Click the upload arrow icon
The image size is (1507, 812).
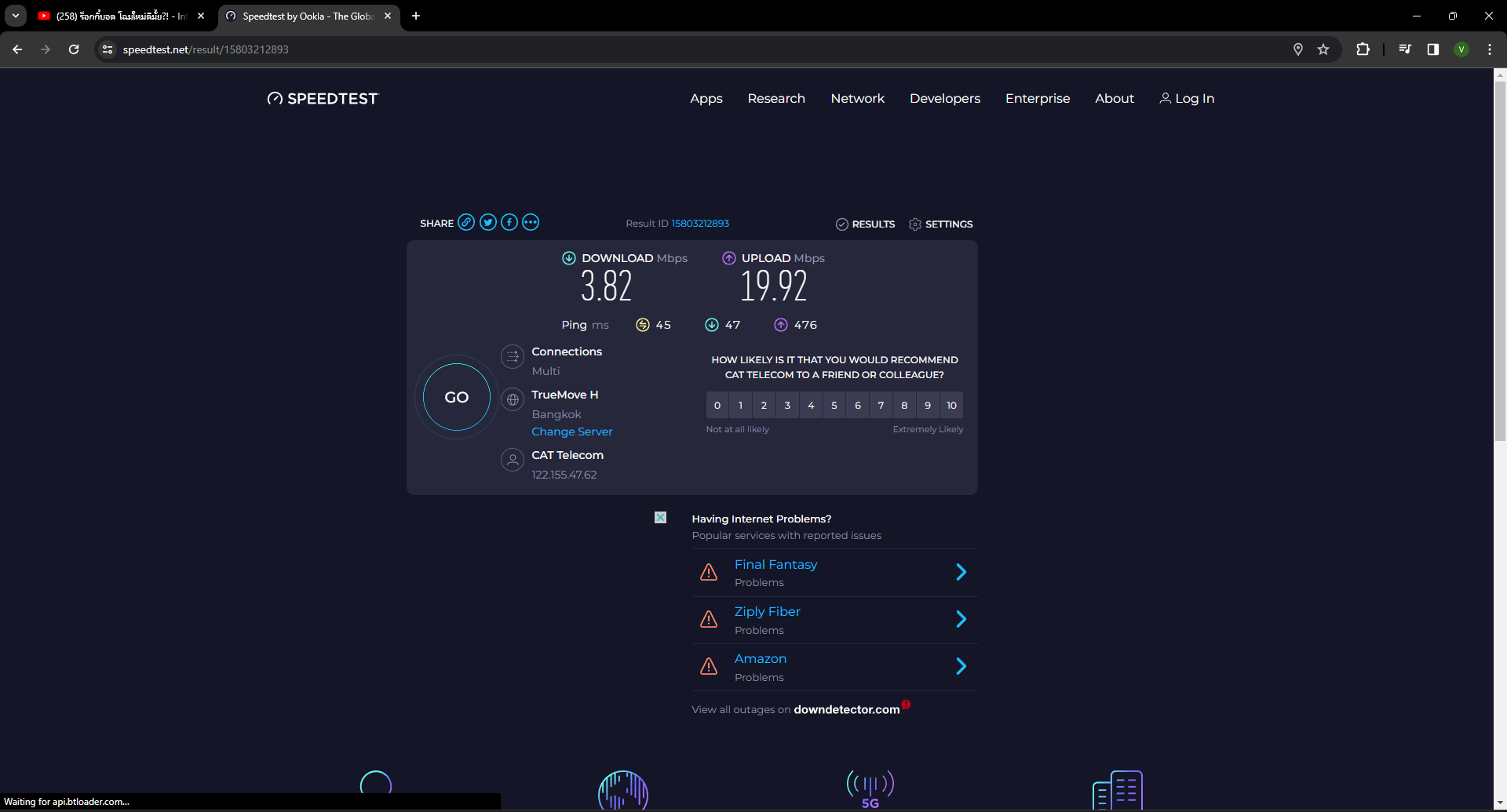[729, 258]
